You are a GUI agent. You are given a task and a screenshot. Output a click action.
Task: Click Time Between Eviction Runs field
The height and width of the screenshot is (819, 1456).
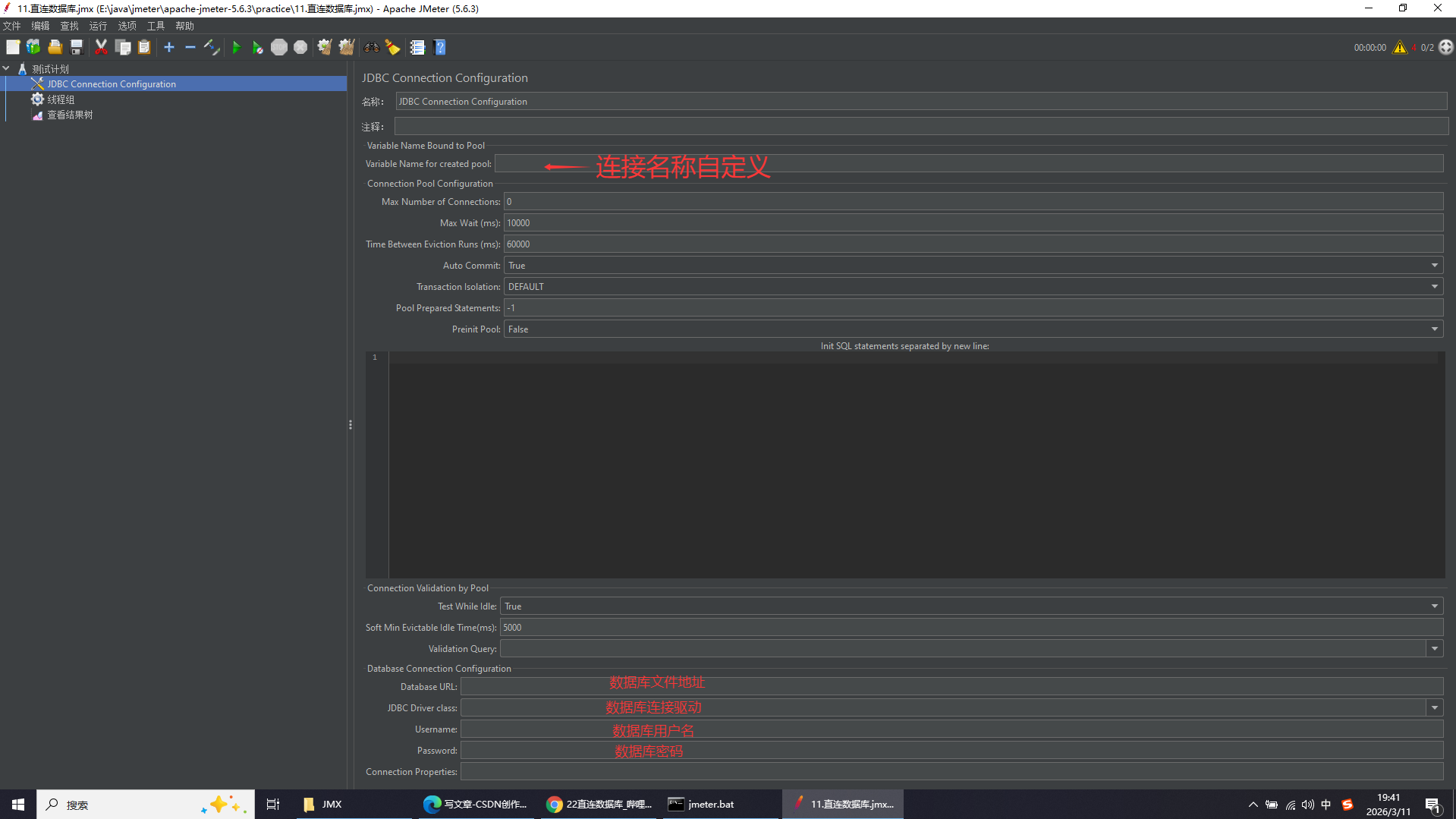tap(973, 244)
